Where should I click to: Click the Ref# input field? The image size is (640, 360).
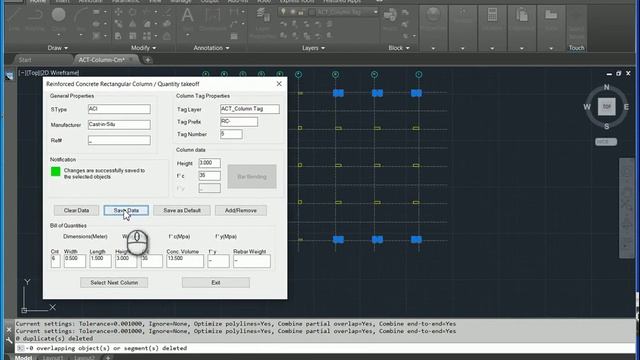click(x=119, y=140)
